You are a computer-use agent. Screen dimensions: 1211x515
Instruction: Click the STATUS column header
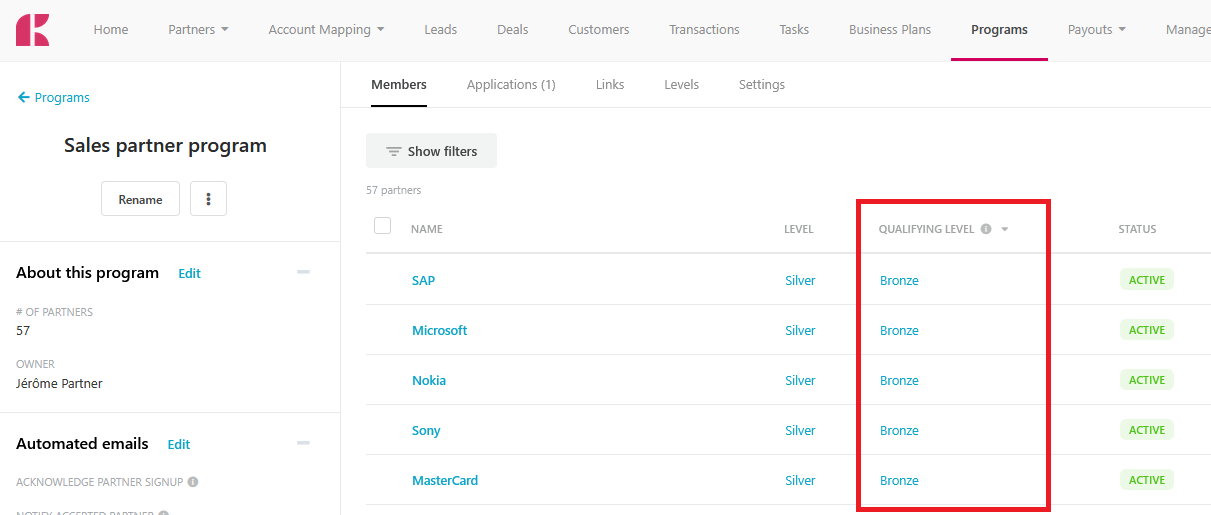(x=1137, y=229)
